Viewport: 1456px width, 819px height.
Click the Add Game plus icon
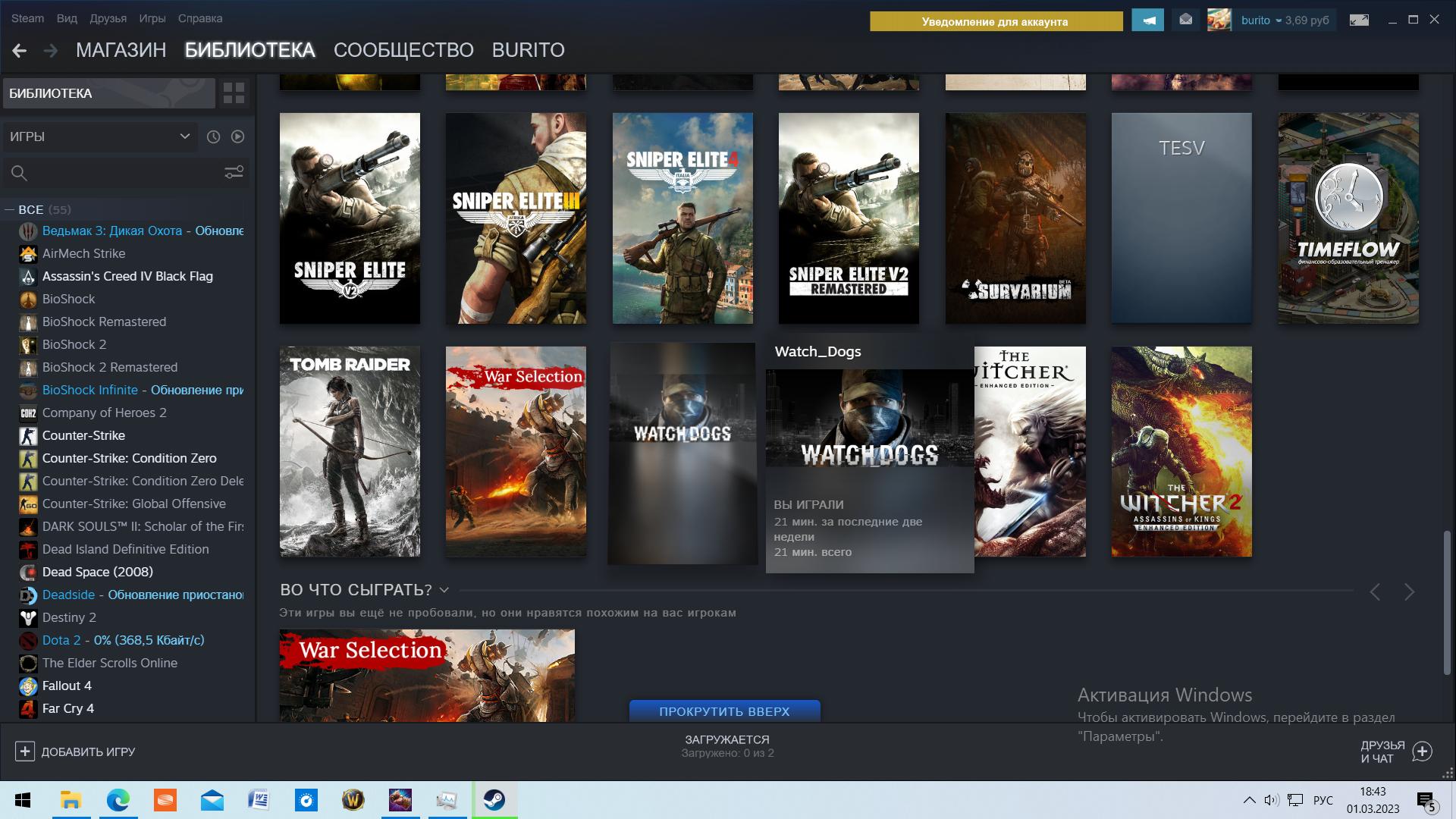(25, 752)
